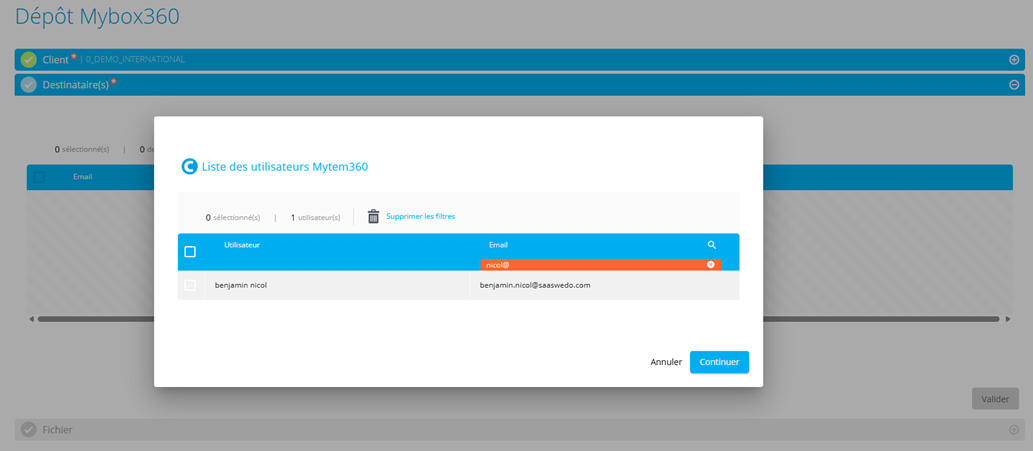Image resolution: width=1033 pixels, height=451 pixels.
Task: Expand the Client section with the plus icon
Action: [x=1014, y=60]
